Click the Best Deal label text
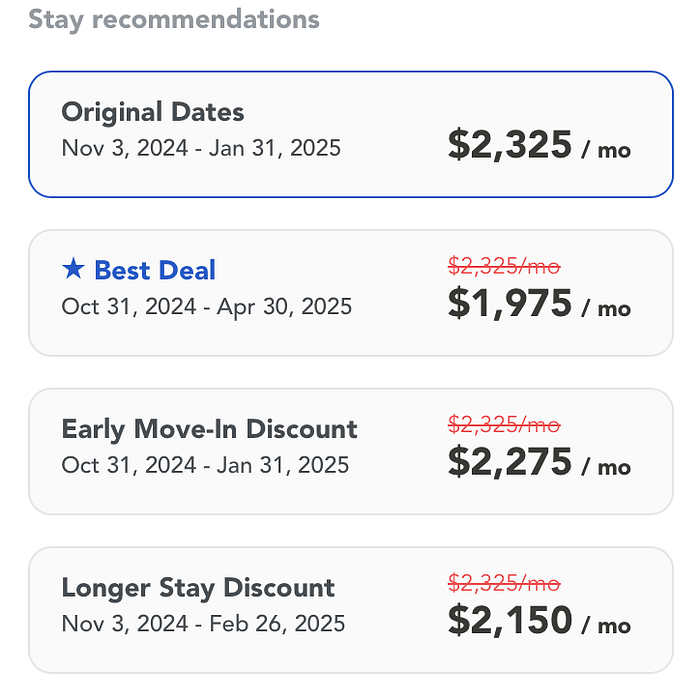Image resolution: width=700 pixels, height=699 pixels. point(154,270)
